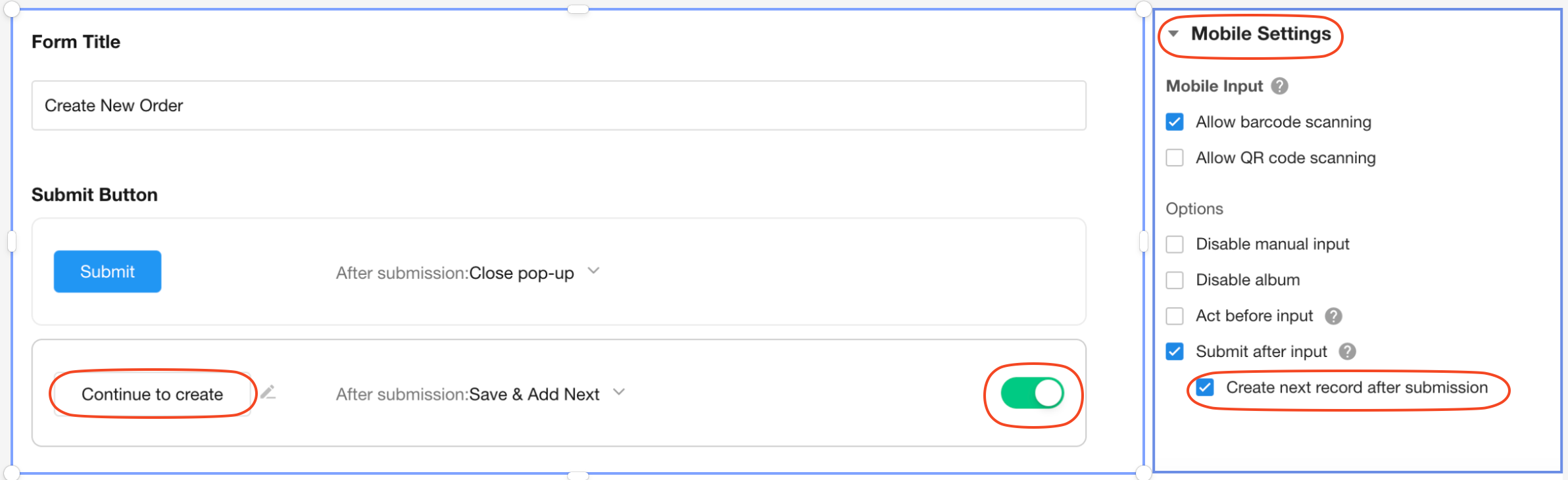Click the blue Submit button
The image size is (1568, 480).
coord(107,272)
